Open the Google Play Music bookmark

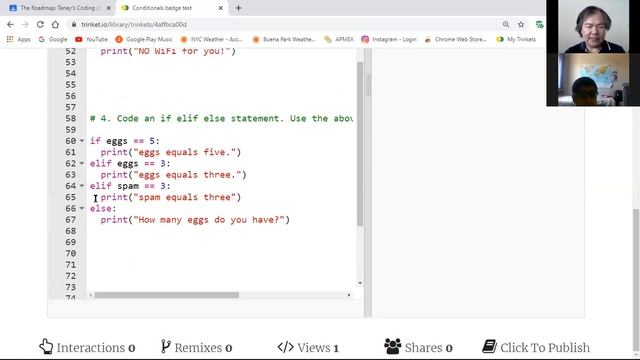[x=144, y=39]
